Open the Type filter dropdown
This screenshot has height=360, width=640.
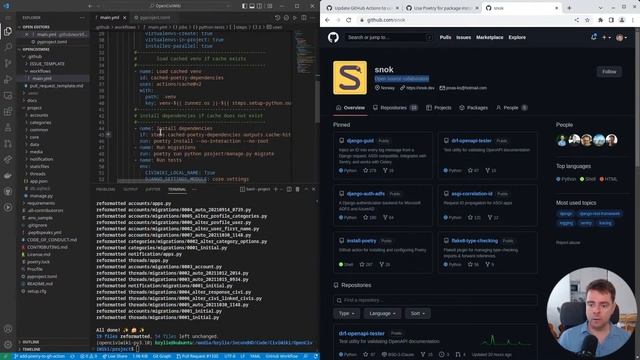pos(347,313)
